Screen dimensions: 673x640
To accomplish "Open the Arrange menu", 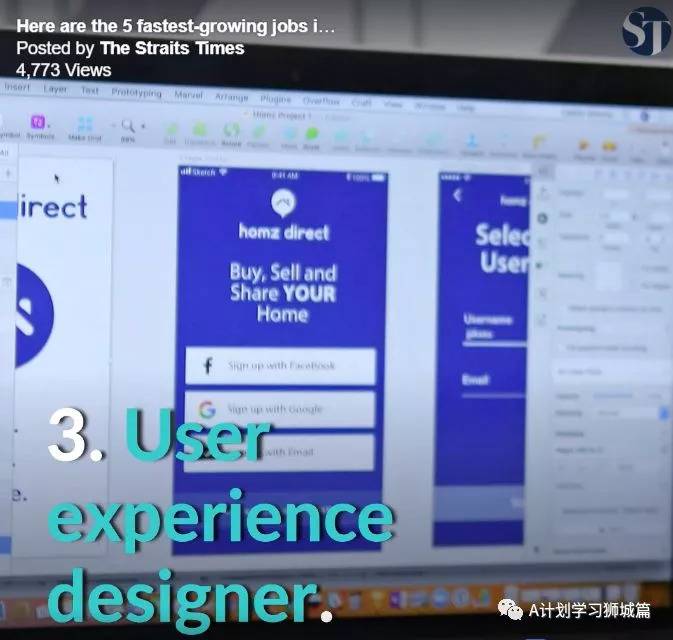I will click(231, 97).
